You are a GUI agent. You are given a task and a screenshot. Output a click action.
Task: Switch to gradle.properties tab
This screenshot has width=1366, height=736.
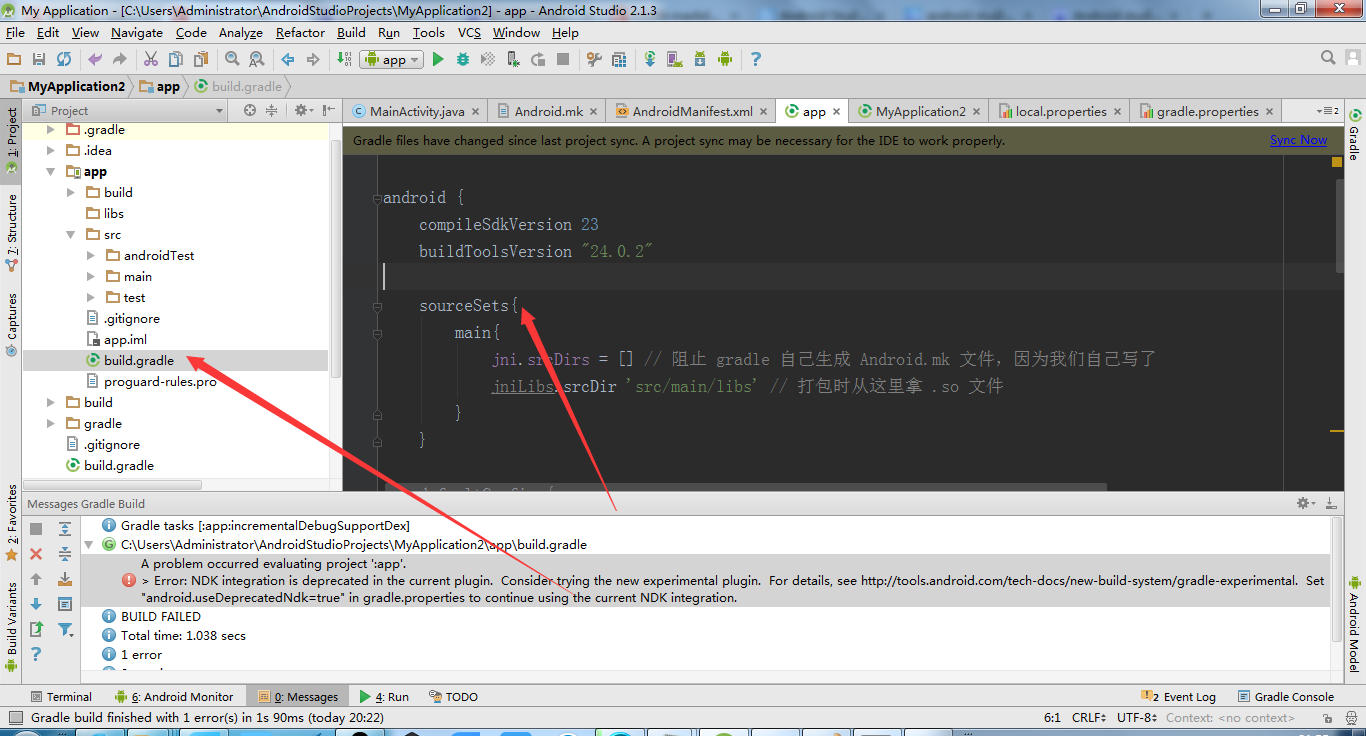click(1207, 111)
